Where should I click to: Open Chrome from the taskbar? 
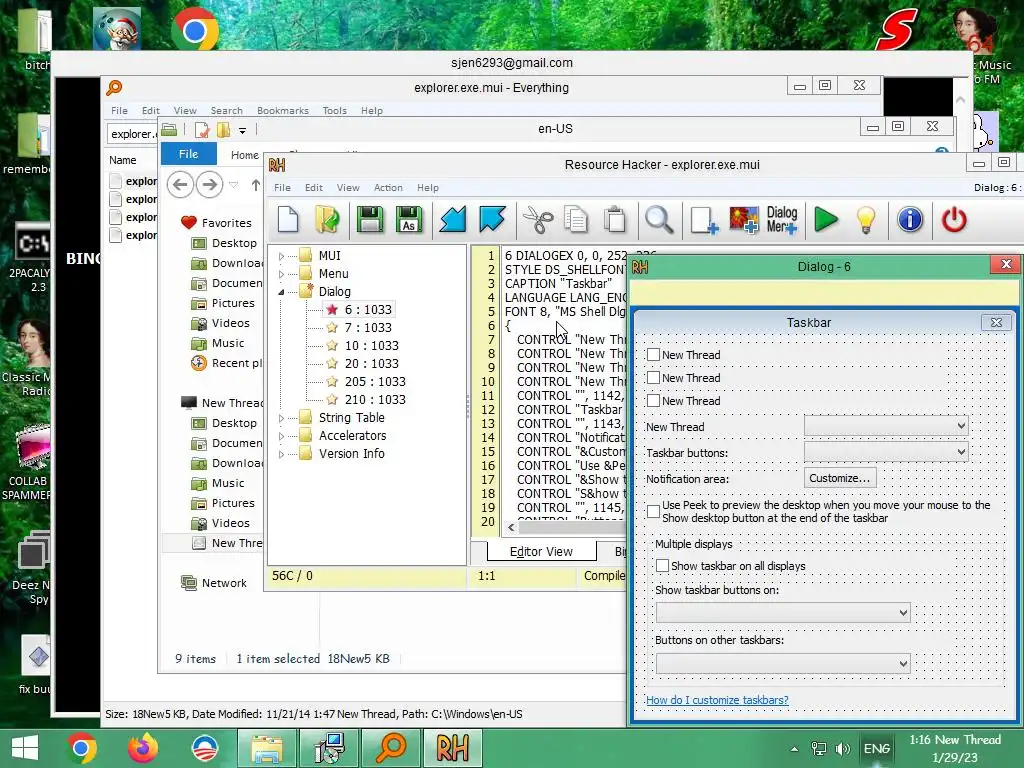(x=82, y=748)
